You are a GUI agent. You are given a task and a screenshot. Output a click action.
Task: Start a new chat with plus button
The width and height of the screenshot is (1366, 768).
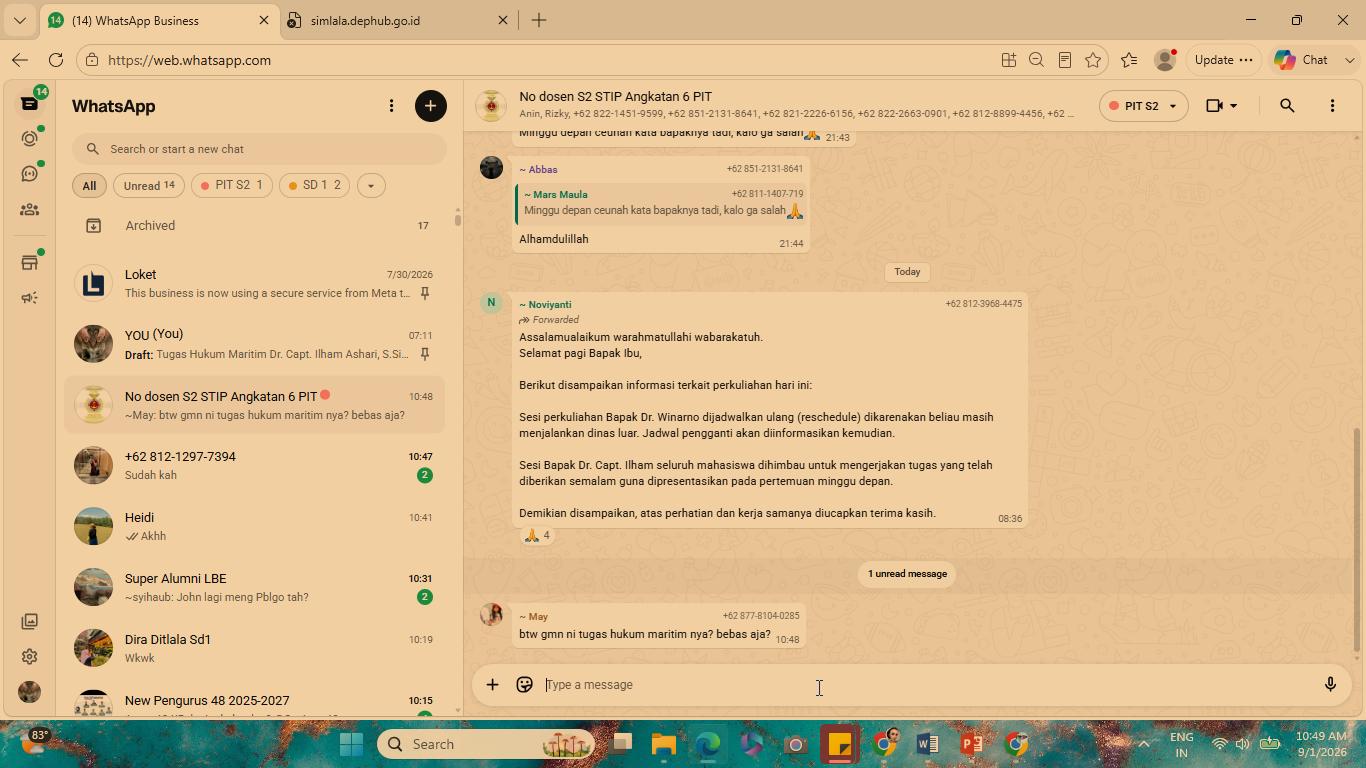[x=431, y=106]
